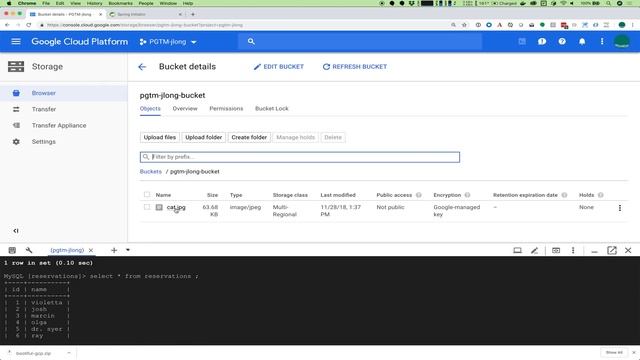Click the Cloud Shell wrench settings icon
This screenshot has width=640, height=360.
tap(29, 250)
